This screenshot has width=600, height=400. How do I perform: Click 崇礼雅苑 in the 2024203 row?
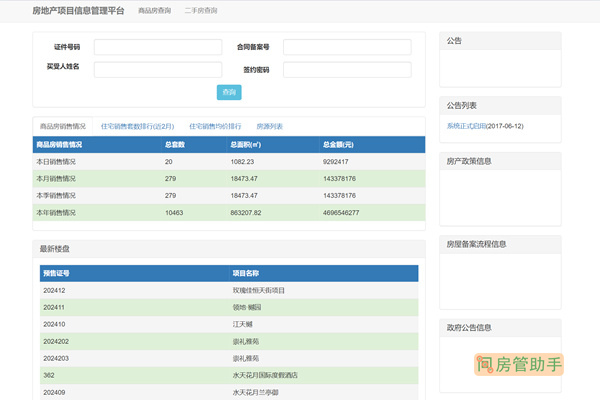click(x=246, y=358)
